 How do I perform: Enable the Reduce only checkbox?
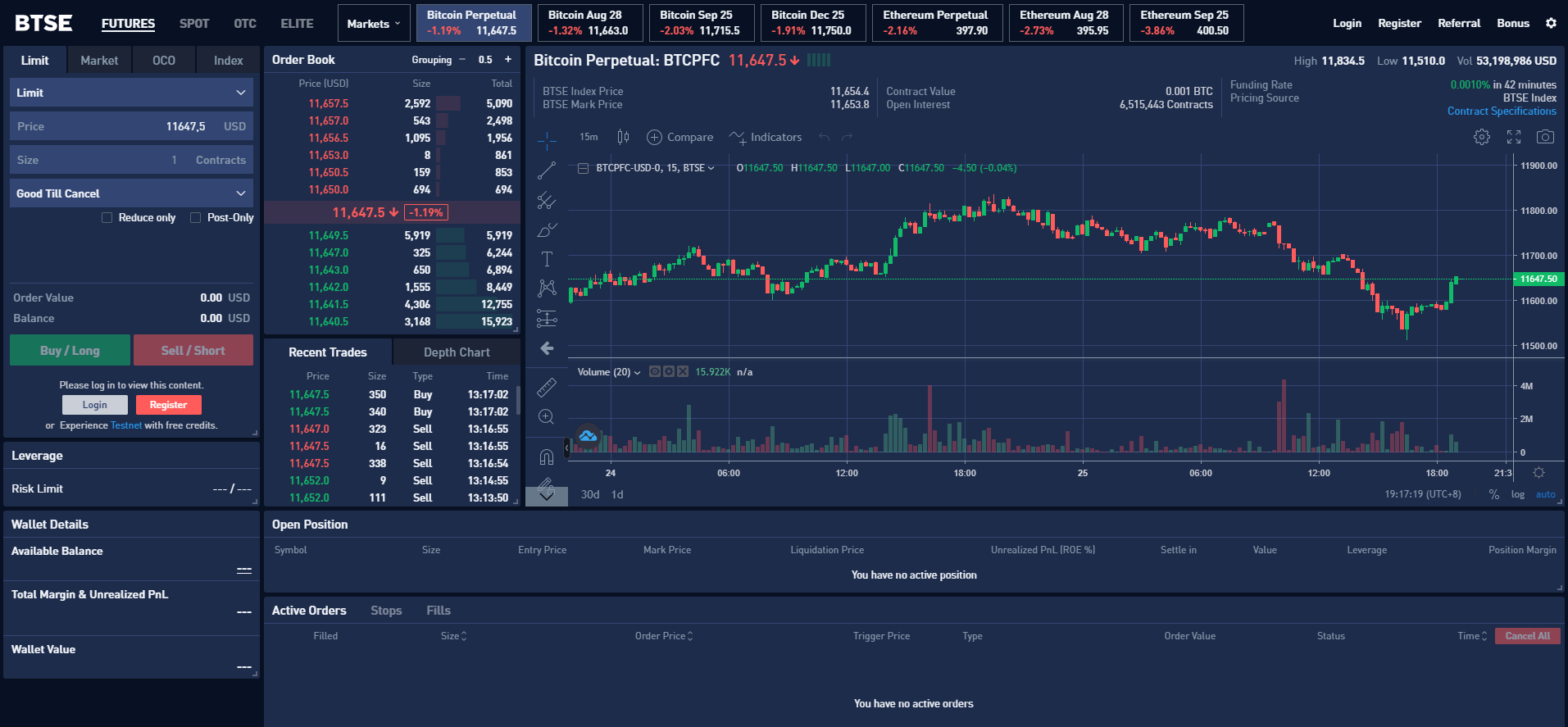(107, 218)
